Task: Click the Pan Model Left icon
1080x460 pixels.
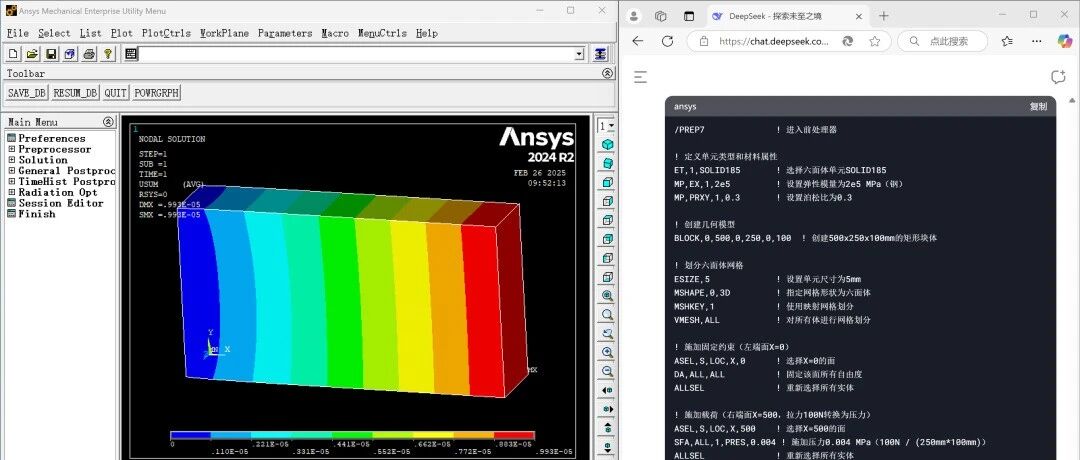Action: (608, 390)
